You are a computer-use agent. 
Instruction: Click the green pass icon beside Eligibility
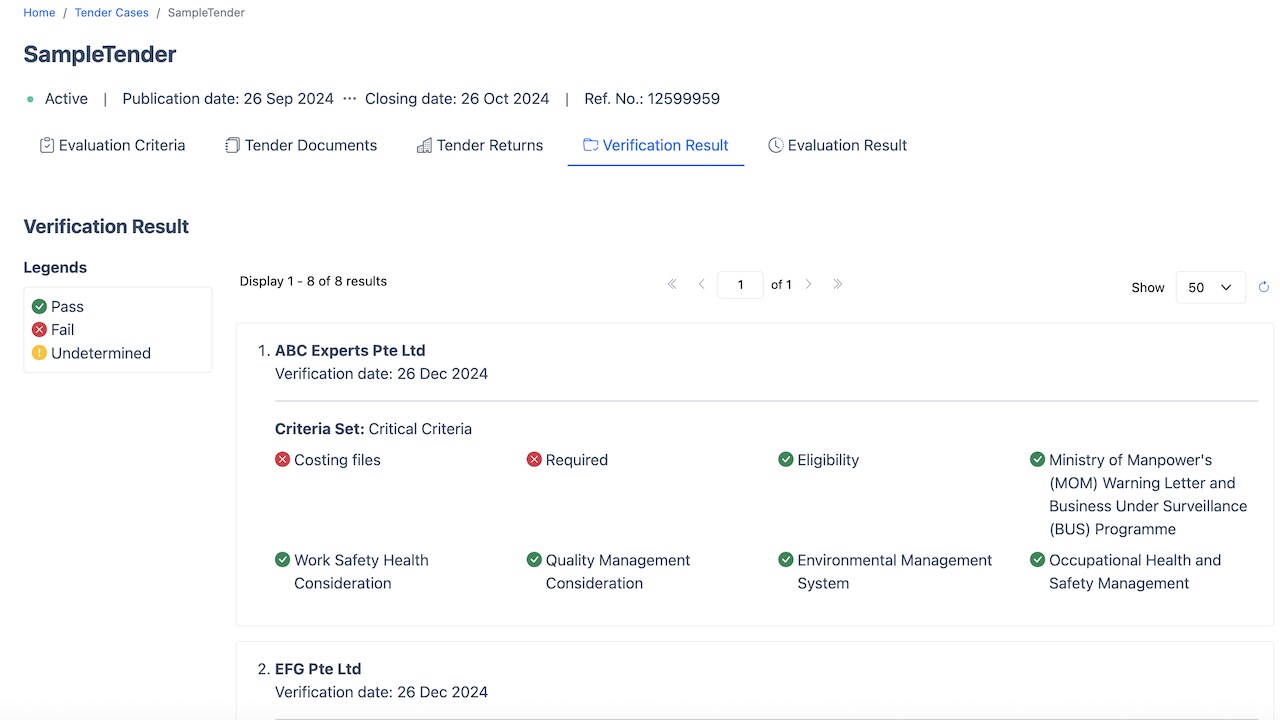coord(785,460)
